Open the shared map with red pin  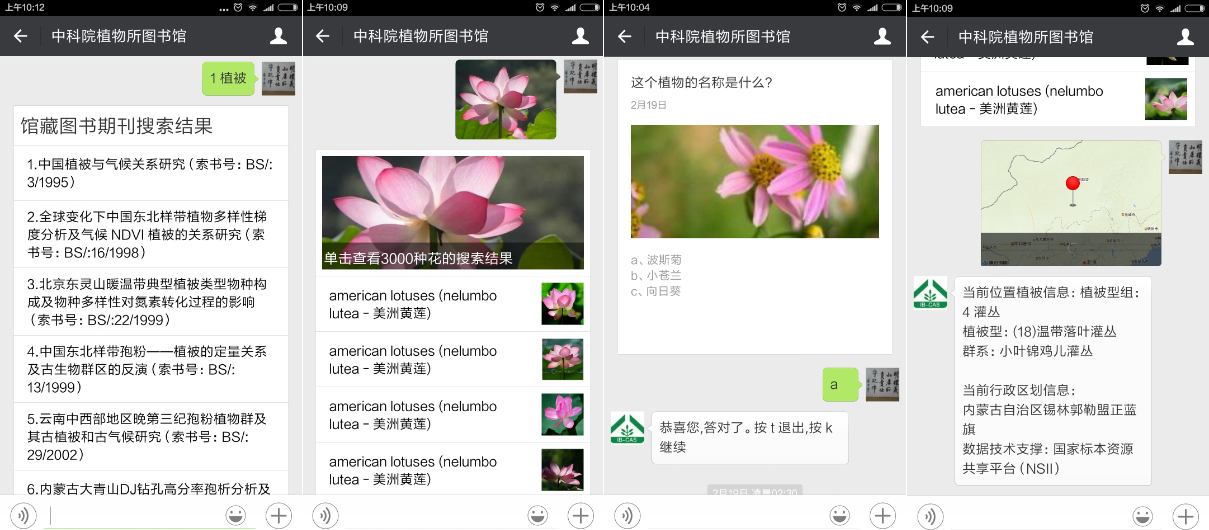coord(1071,202)
